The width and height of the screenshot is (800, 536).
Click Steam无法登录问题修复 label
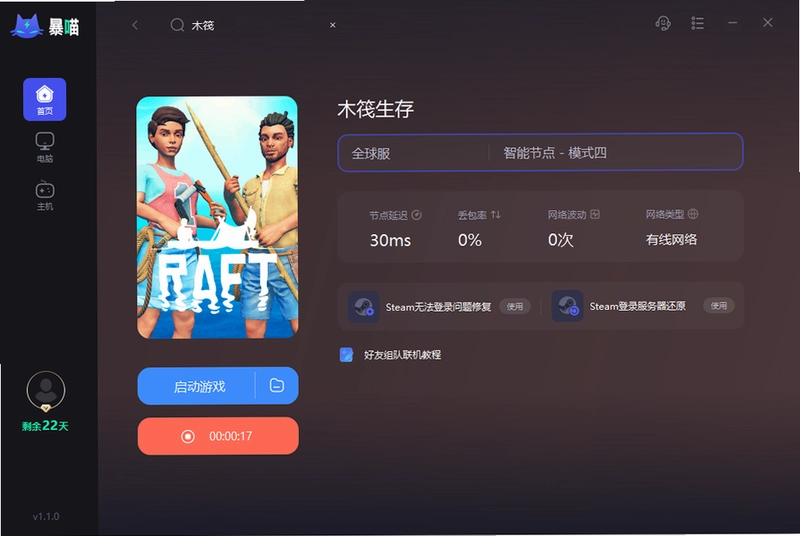point(438,307)
